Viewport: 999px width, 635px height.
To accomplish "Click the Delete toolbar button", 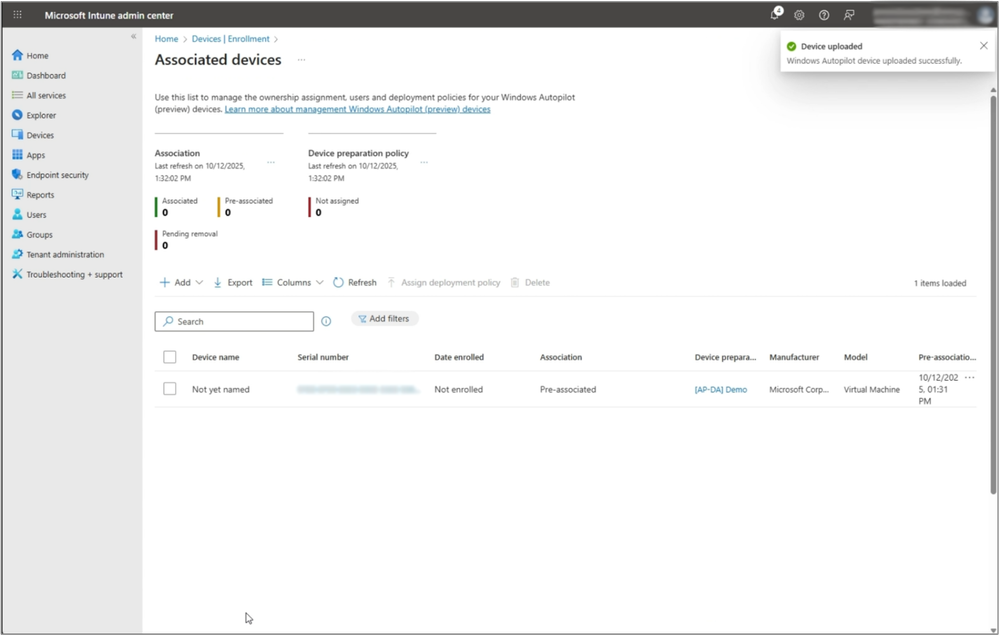I will coord(530,282).
